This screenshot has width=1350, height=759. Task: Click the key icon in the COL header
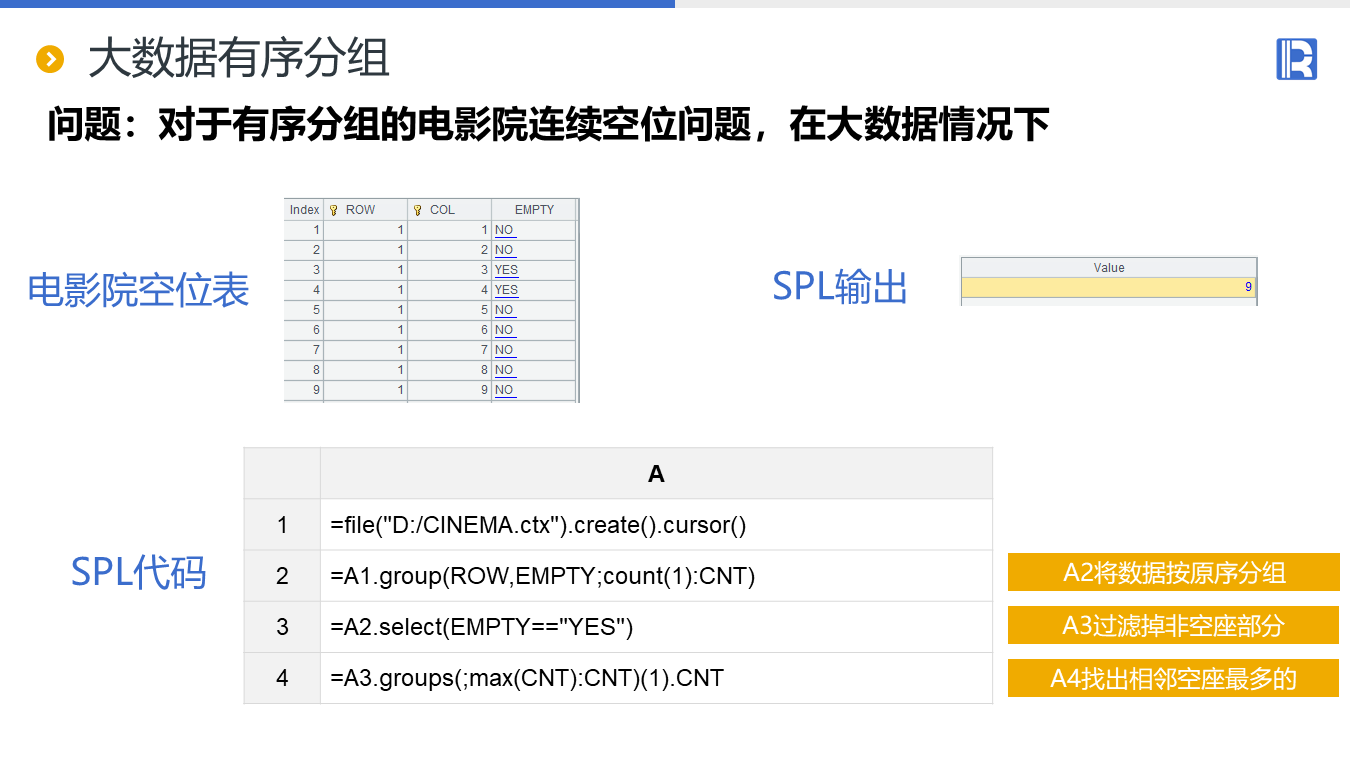(x=418, y=210)
